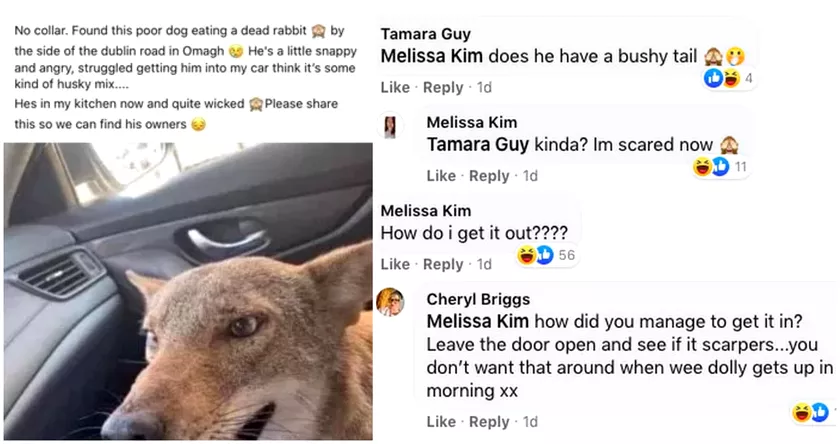The height and width of the screenshot is (444, 840).
Task: Like the 'How do i get it out????' comment
Action: (395, 264)
